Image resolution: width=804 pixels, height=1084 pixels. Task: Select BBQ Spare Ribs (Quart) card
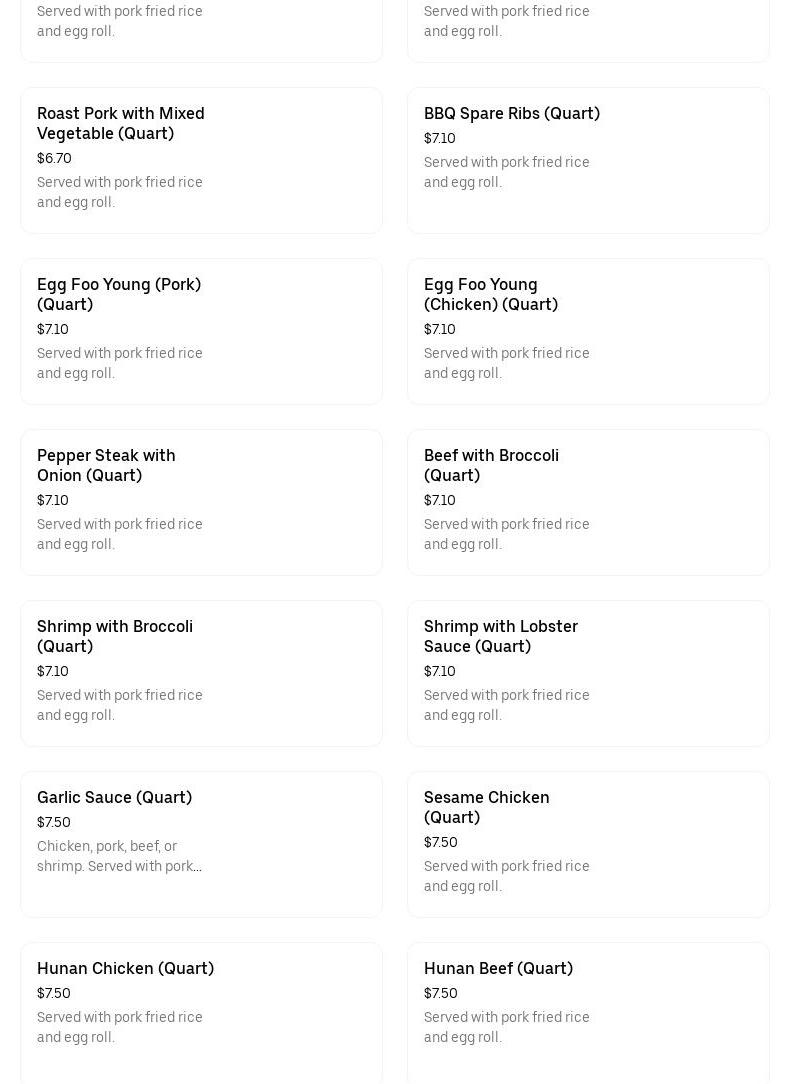(511, 113)
